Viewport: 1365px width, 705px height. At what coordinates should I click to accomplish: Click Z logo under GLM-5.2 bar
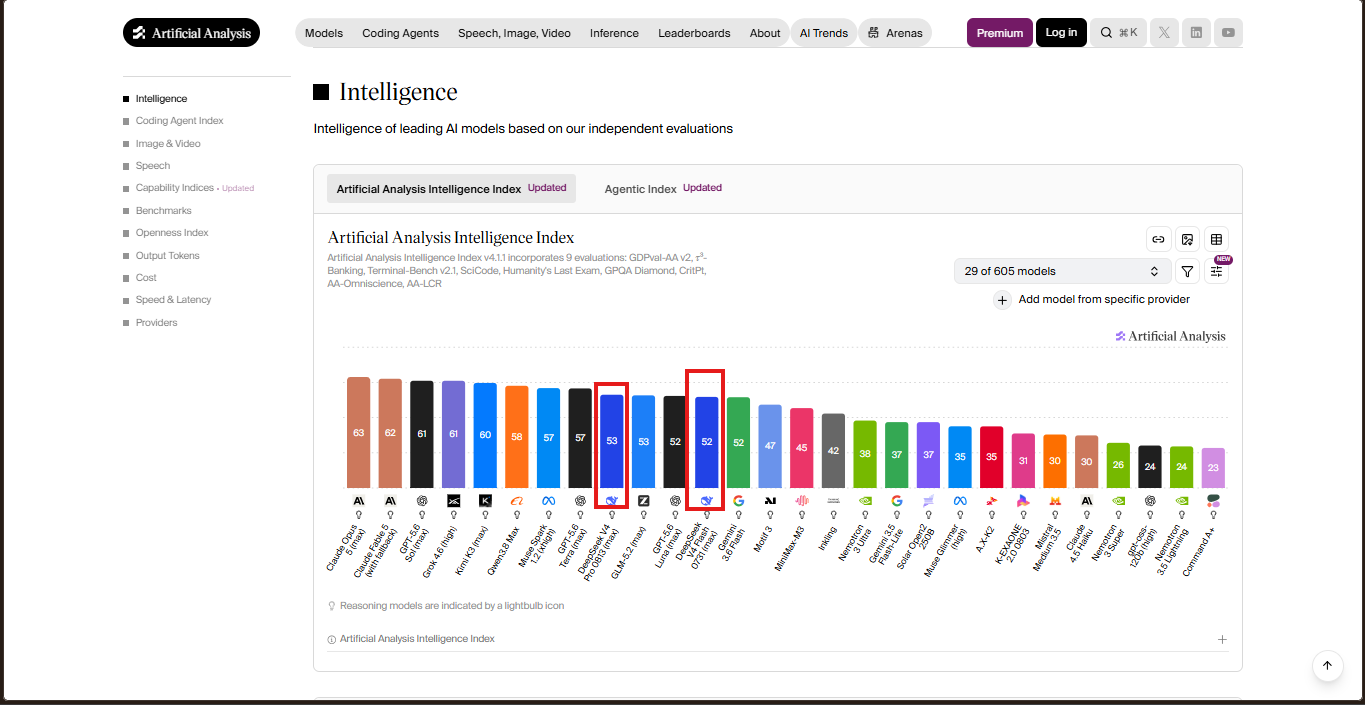643,500
